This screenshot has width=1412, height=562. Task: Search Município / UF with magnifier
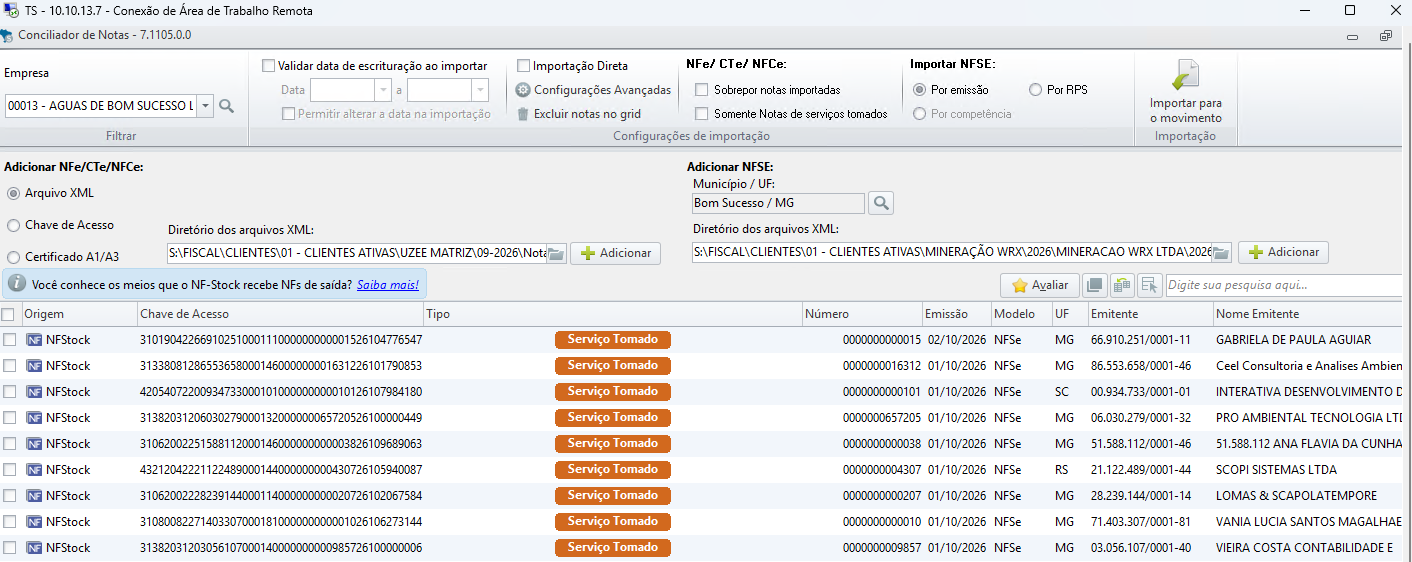(x=881, y=204)
